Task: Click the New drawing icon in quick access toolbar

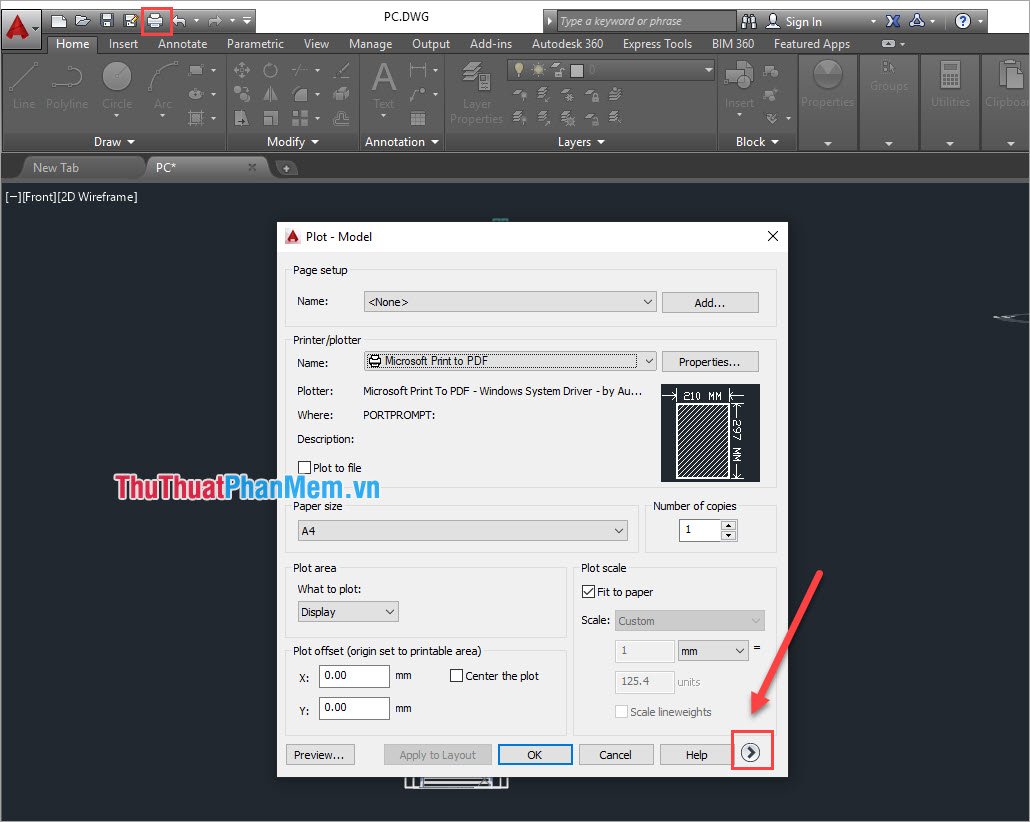Action: 59,21
